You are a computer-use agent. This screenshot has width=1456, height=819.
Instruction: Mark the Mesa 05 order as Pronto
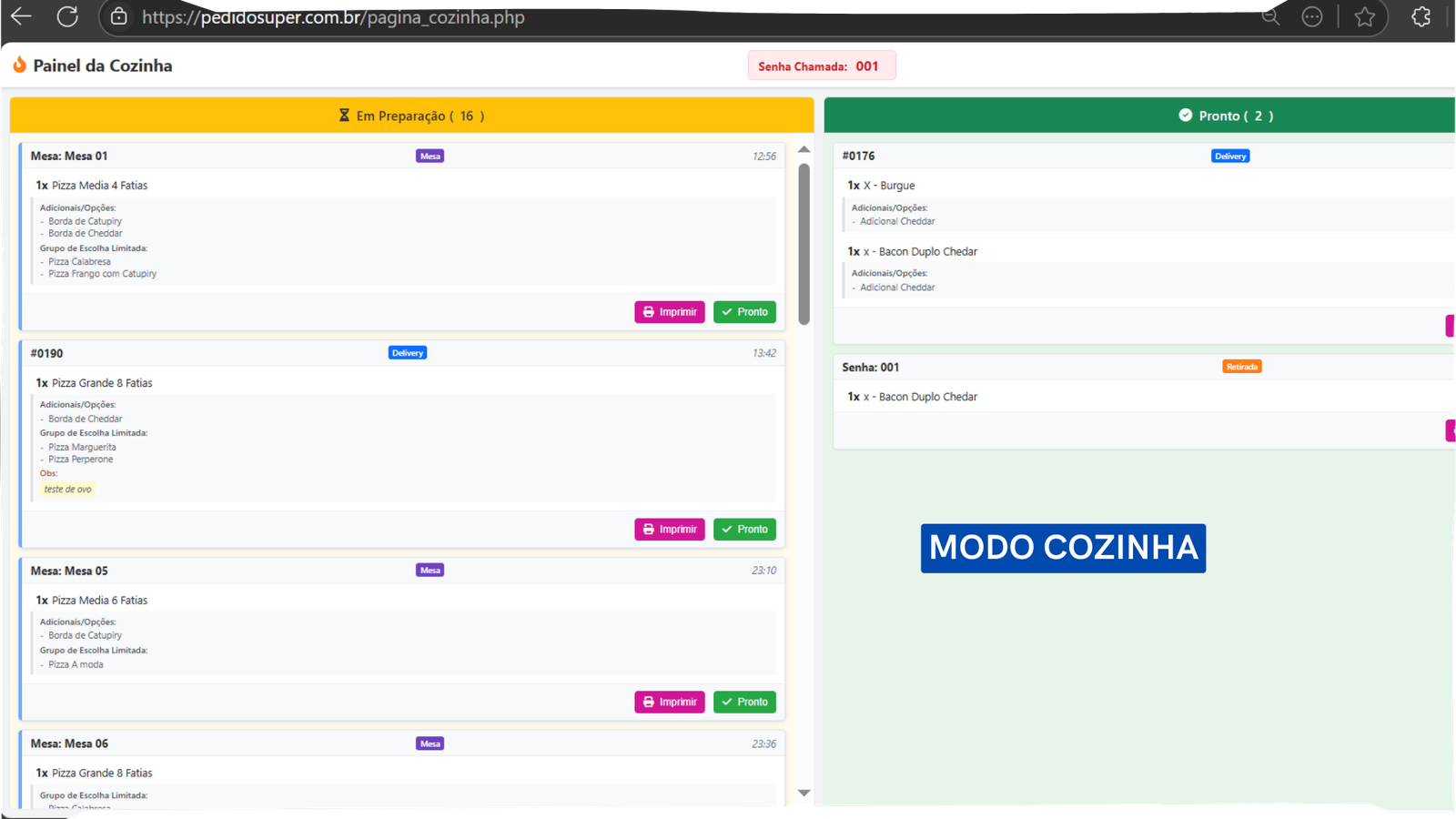tap(744, 703)
